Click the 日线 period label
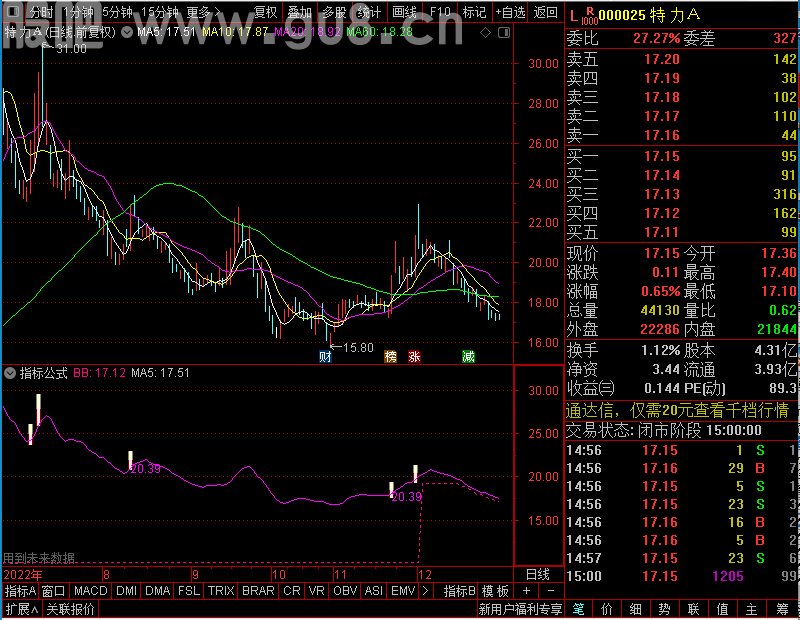This screenshot has width=800, height=620. pos(538,575)
